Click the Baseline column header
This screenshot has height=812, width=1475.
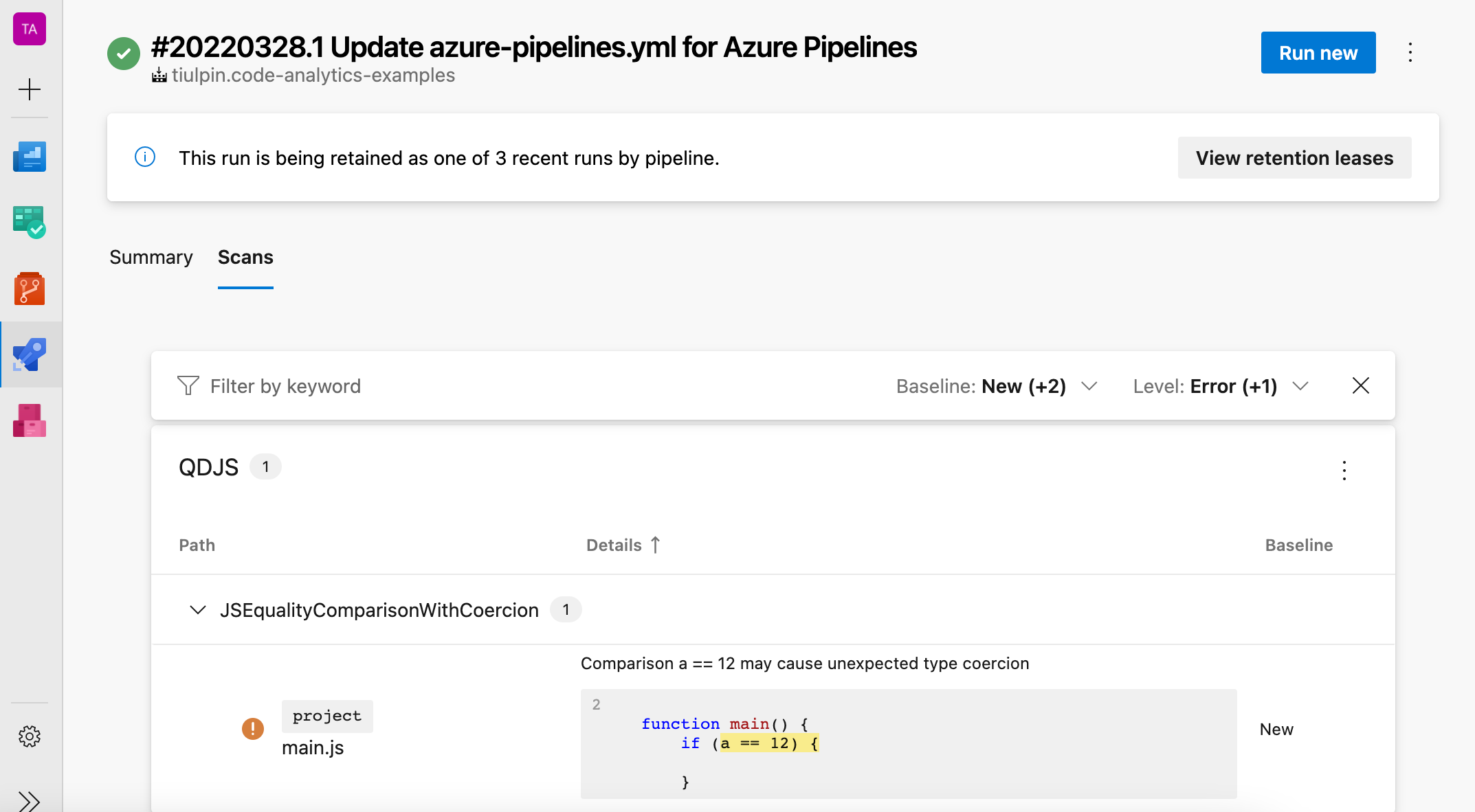click(1298, 545)
